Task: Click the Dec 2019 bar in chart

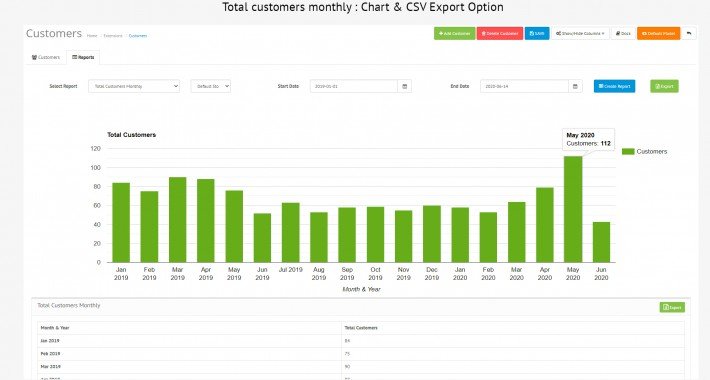Action: pyautogui.click(x=432, y=234)
